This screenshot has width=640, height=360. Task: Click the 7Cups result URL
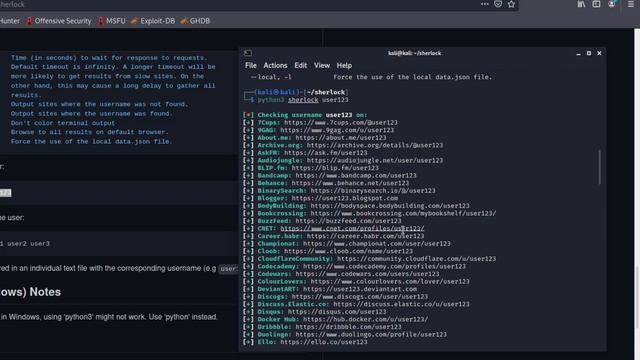341,122
